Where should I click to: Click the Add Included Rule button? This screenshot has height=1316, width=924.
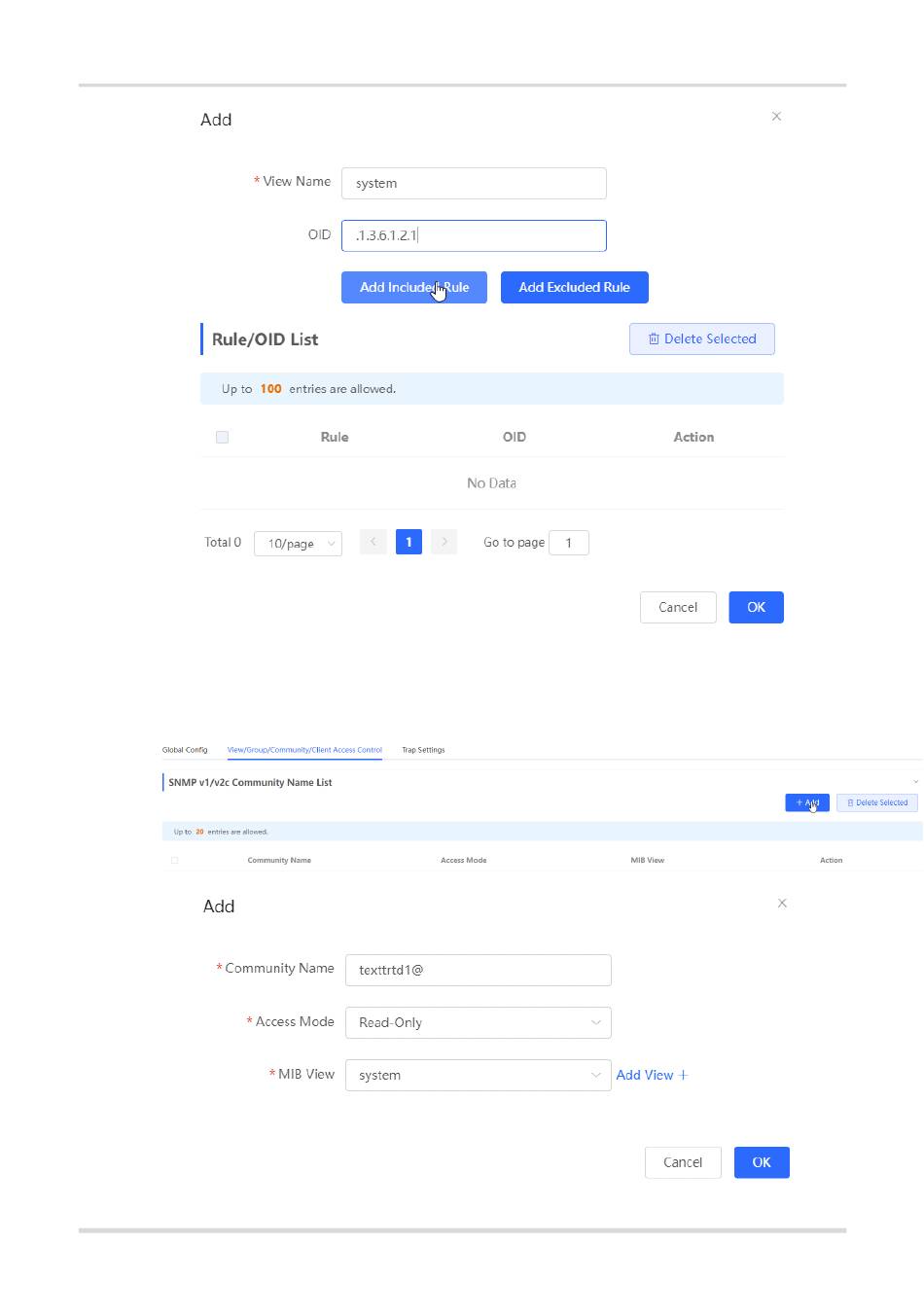414,287
